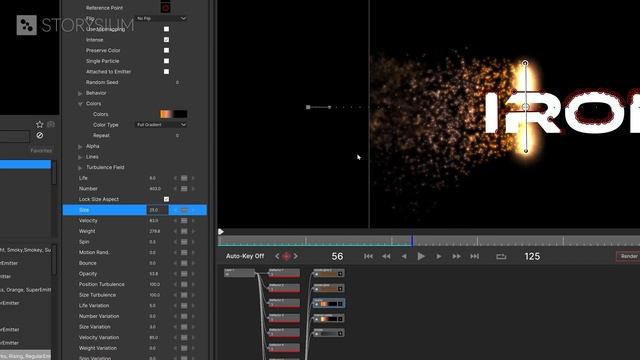This screenshot has width=640, height=360.
Task: Click the fast-forward playback button
Action: [x=456, y=256]
